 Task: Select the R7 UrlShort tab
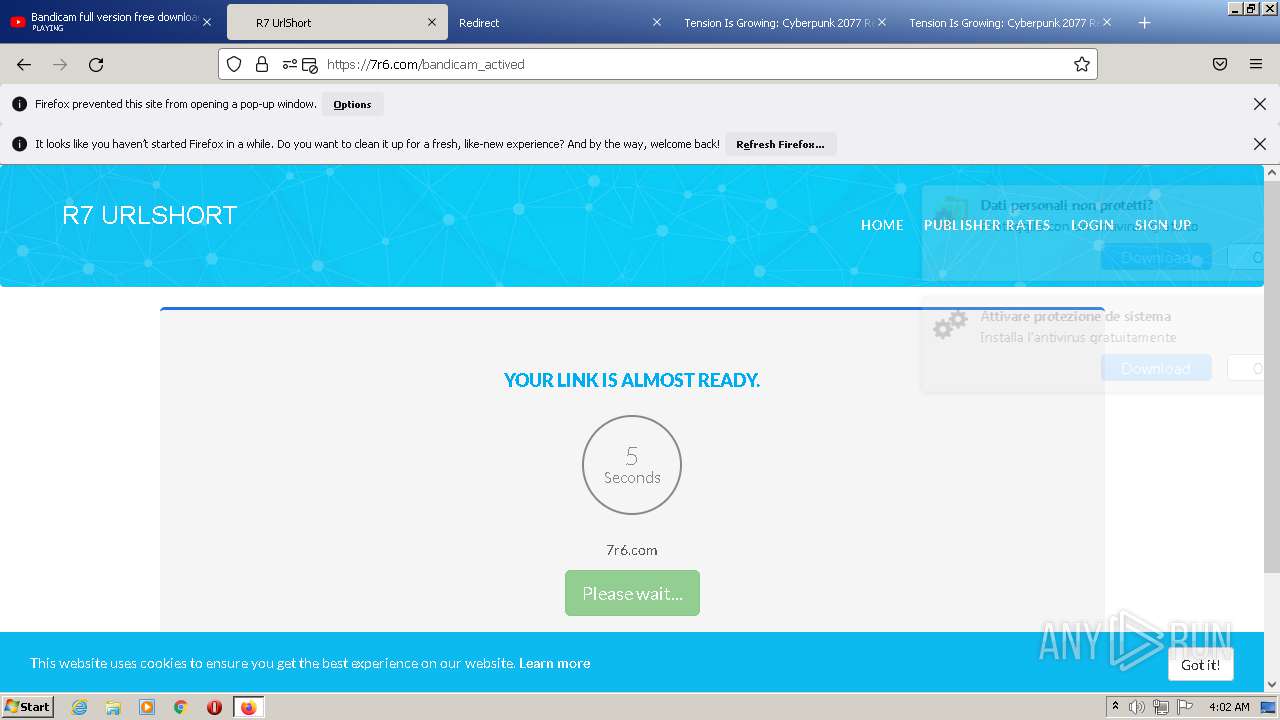tap(337, 22)
